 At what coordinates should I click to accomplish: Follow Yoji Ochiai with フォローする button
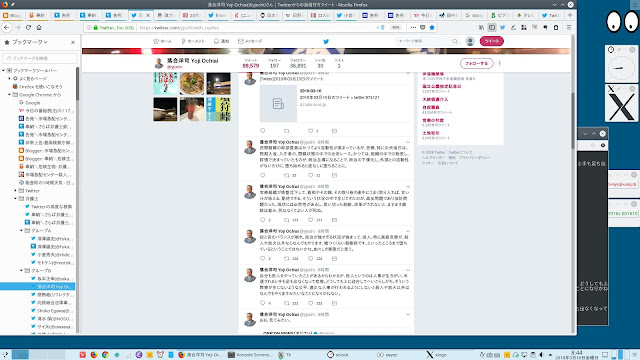point(476,63)
